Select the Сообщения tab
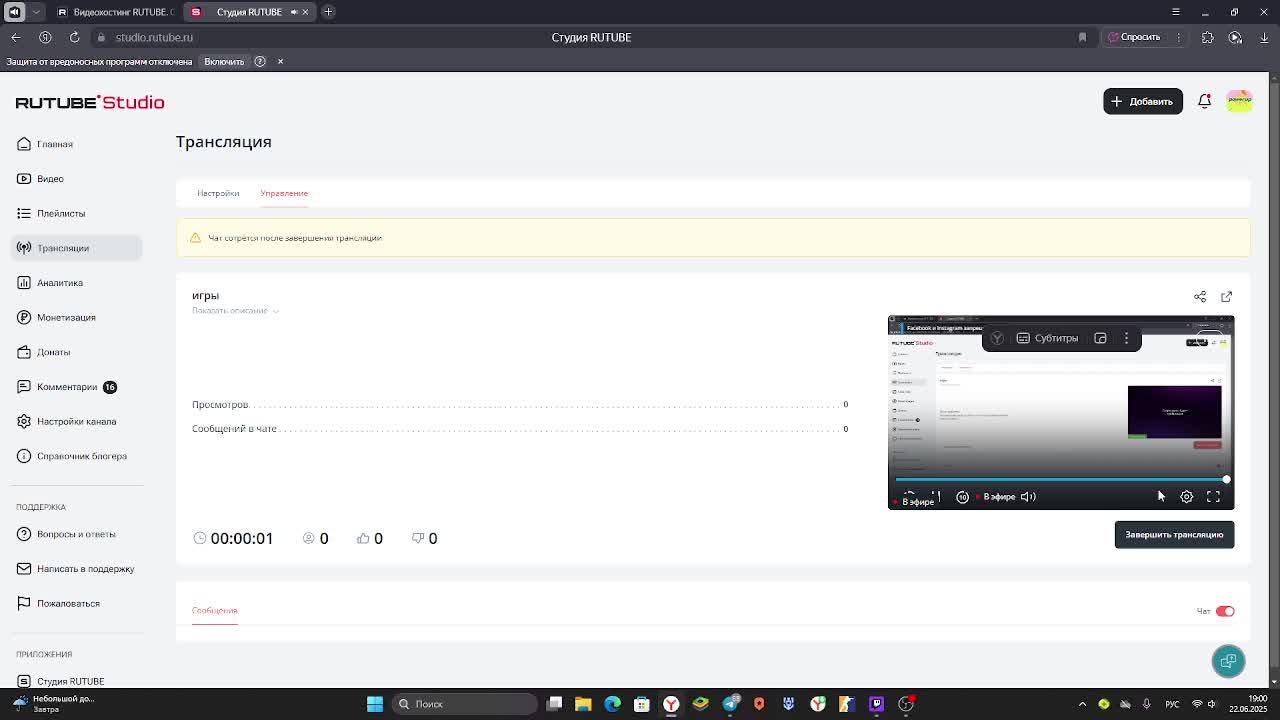1280x720 pixels. click(214, 611)
